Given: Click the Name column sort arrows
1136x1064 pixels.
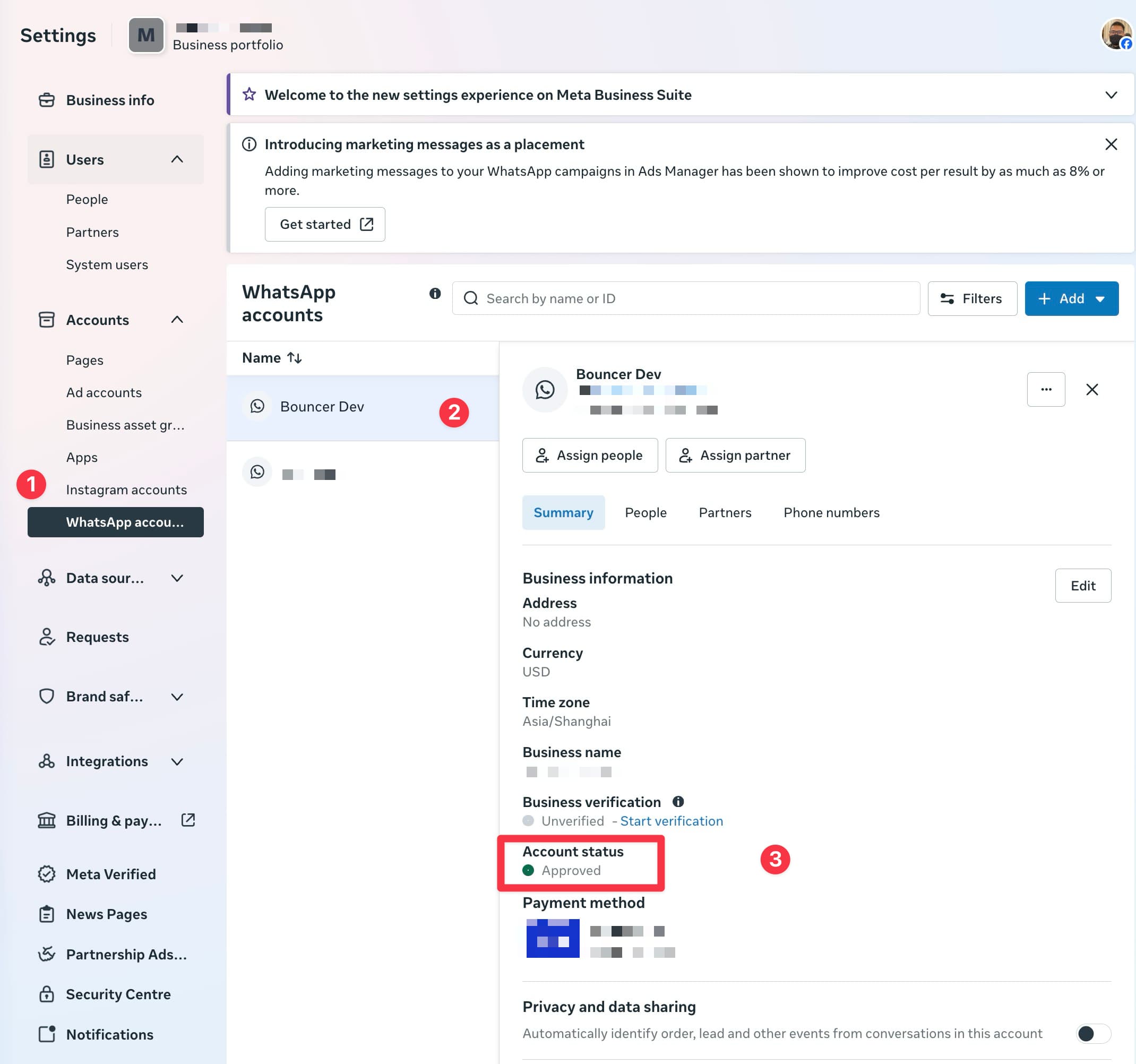Looking at the screenshot, I should [294, 358].
